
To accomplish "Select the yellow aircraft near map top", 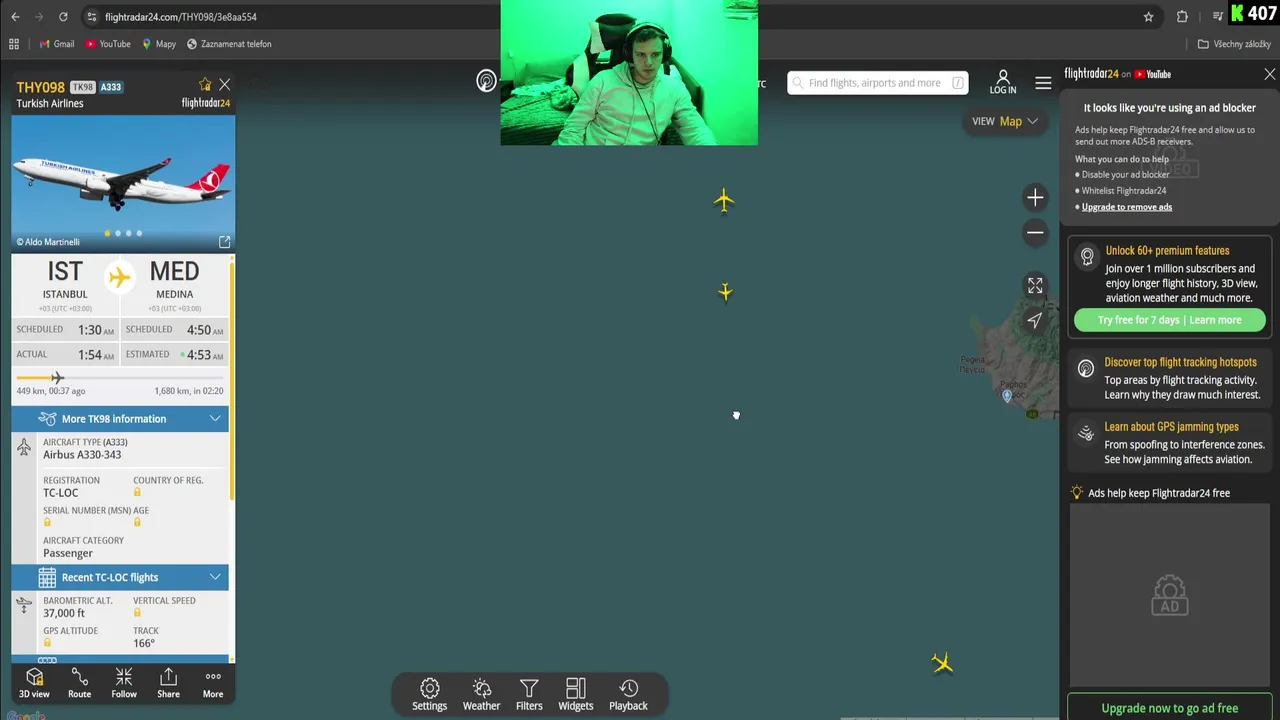I will [x=724, y=201].
